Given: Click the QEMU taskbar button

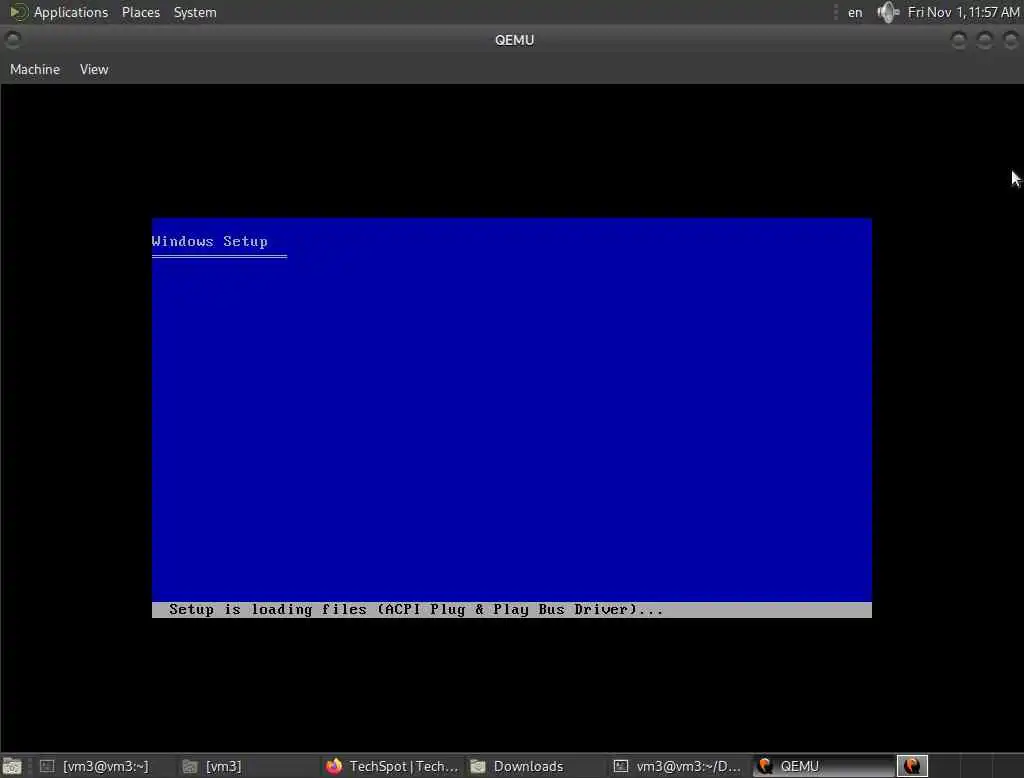Looking at the screenshot, I should [x=824, y=766].
